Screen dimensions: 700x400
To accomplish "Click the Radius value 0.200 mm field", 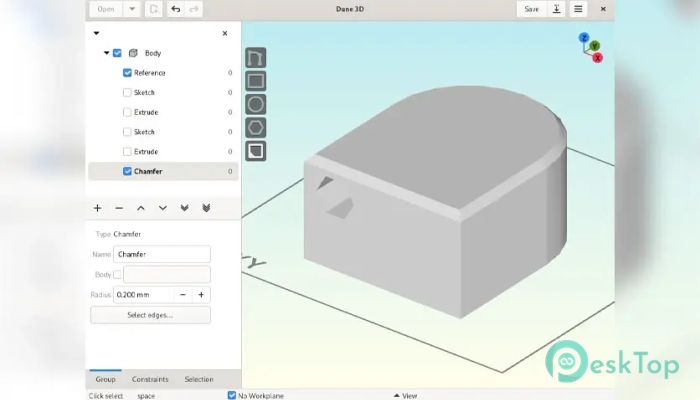I will click(x=143, y=295).
